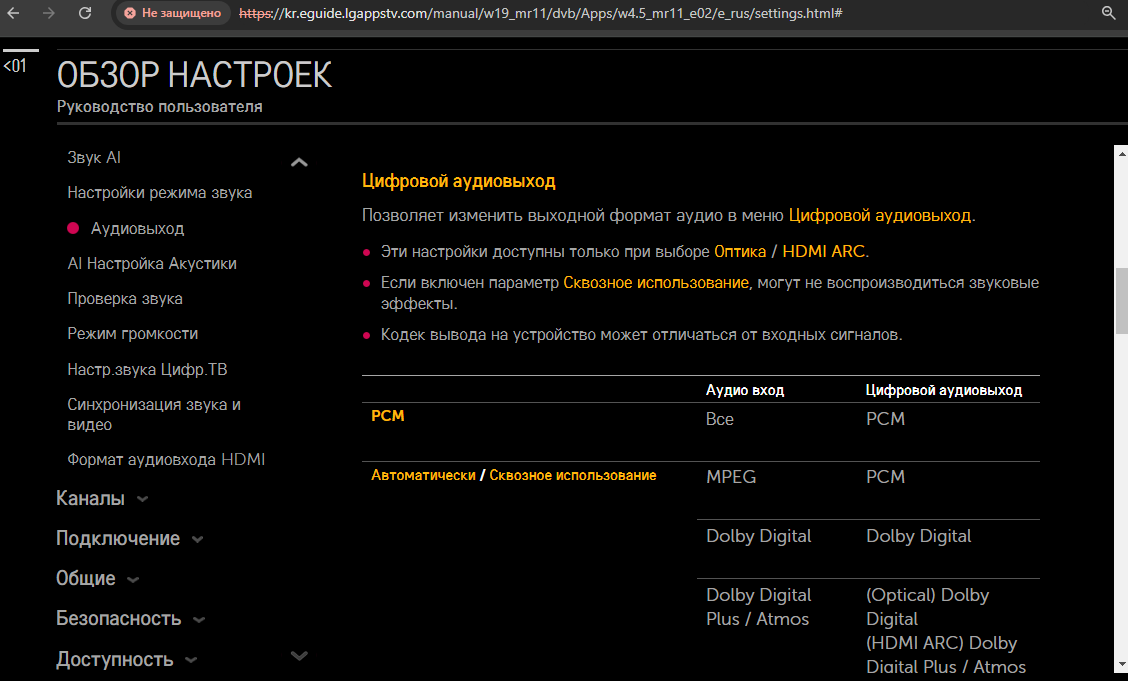Open Синхронизация звука и видео page
1128x681 pixels.
pos(154,414)
